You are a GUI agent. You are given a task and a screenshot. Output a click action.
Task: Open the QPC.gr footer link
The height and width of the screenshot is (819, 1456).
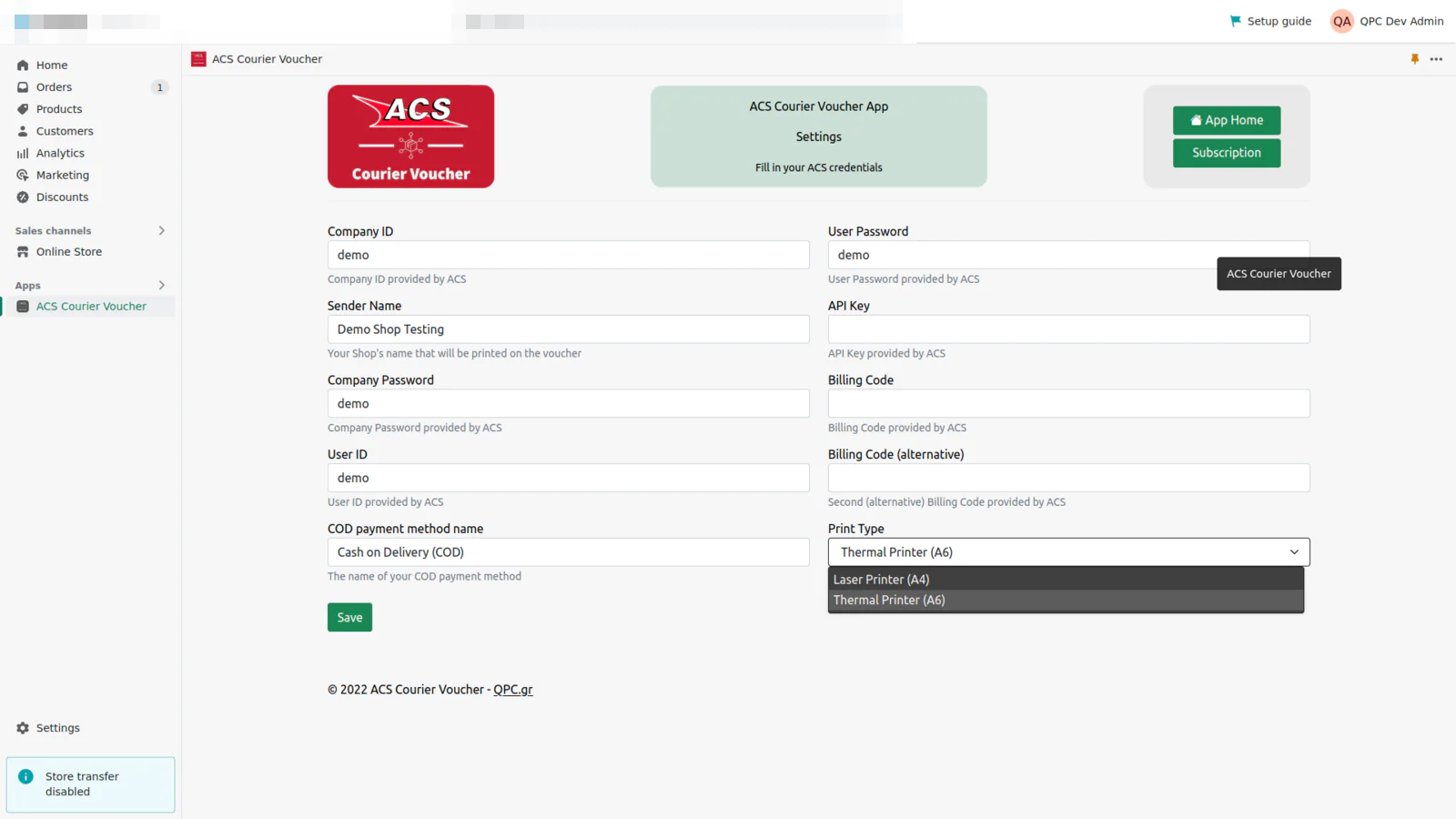point(513,690)
